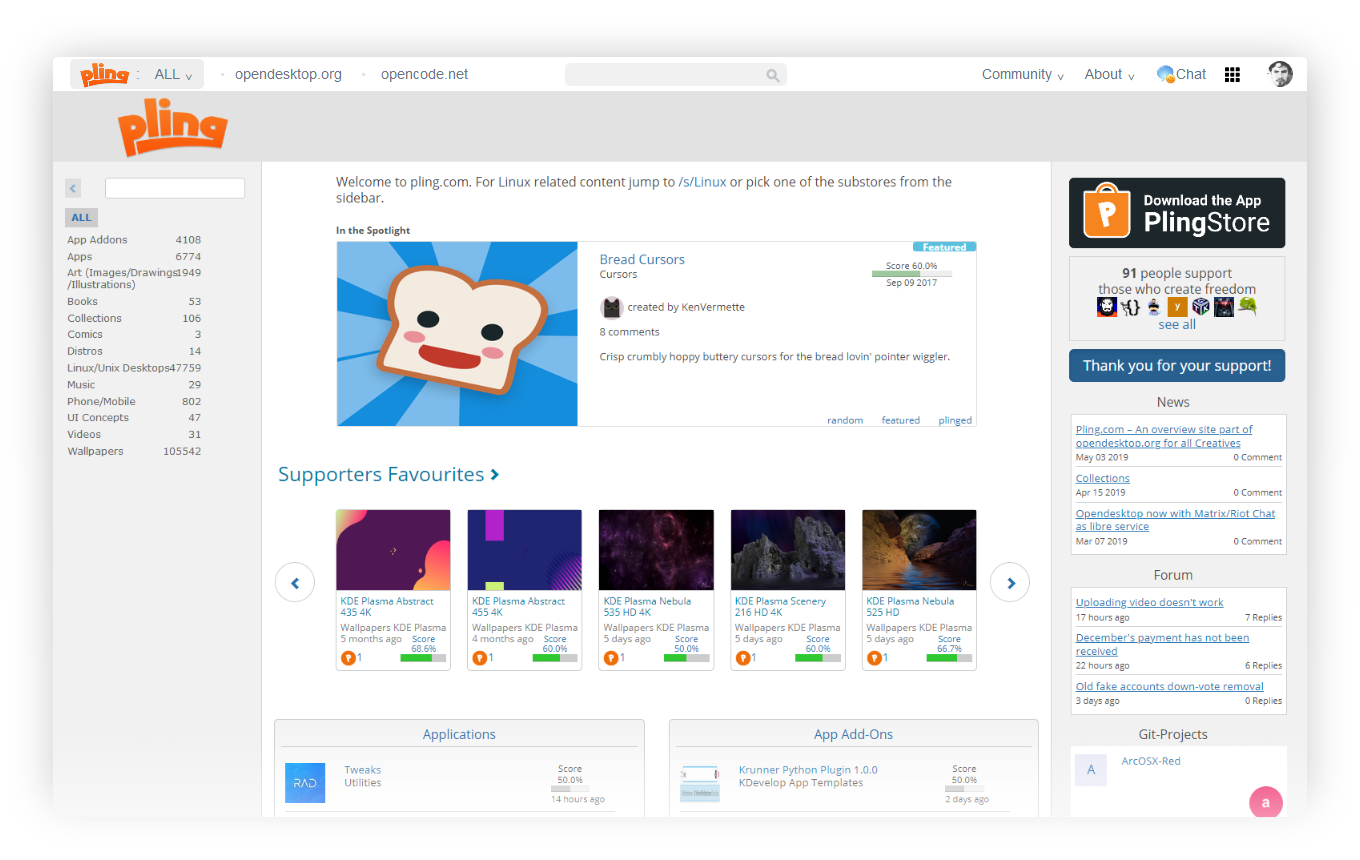Open the Tweaks application link
This screenshot has width=1360, height=860.
pos(362,770)
